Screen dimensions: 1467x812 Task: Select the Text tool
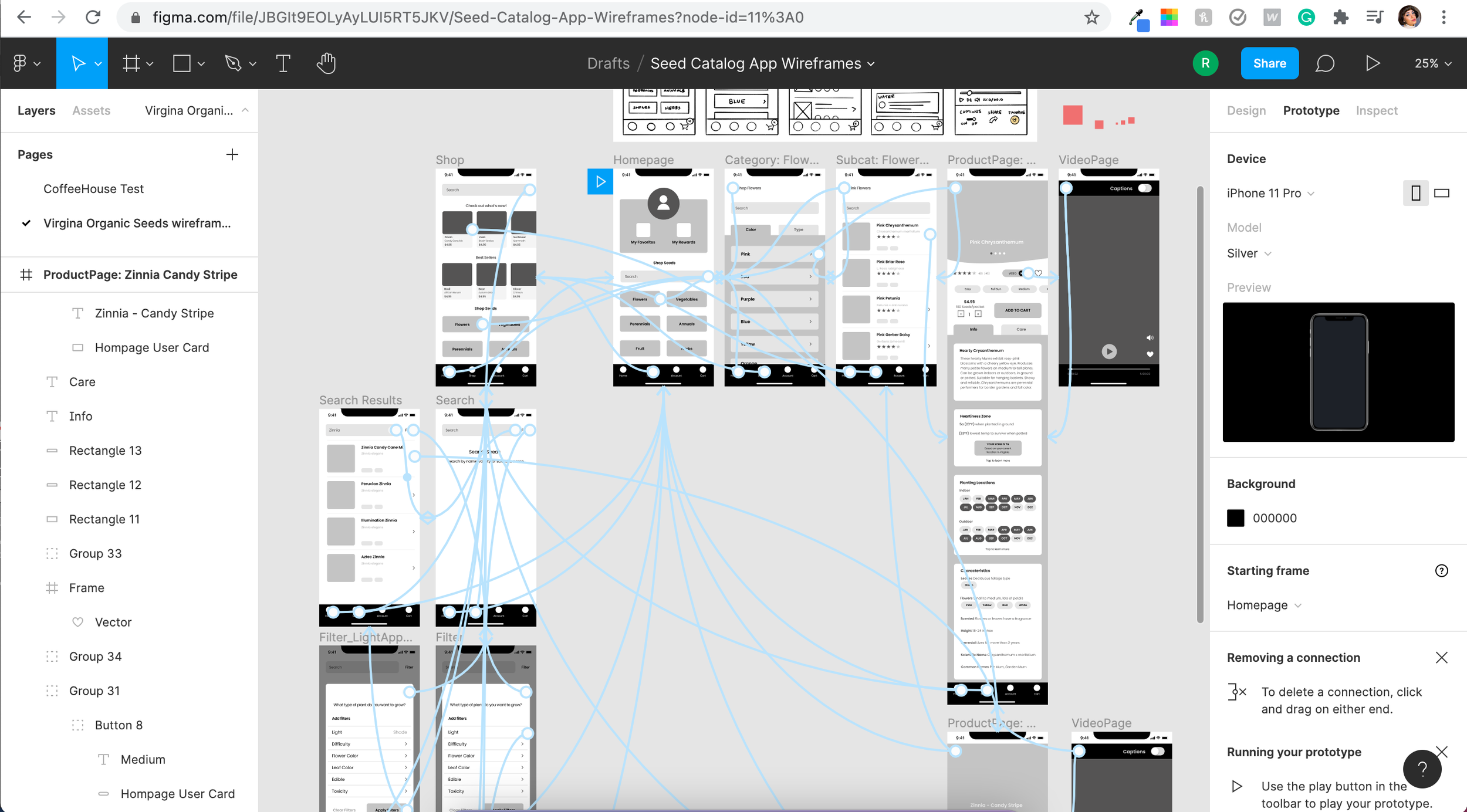click(x=283, y=63)
